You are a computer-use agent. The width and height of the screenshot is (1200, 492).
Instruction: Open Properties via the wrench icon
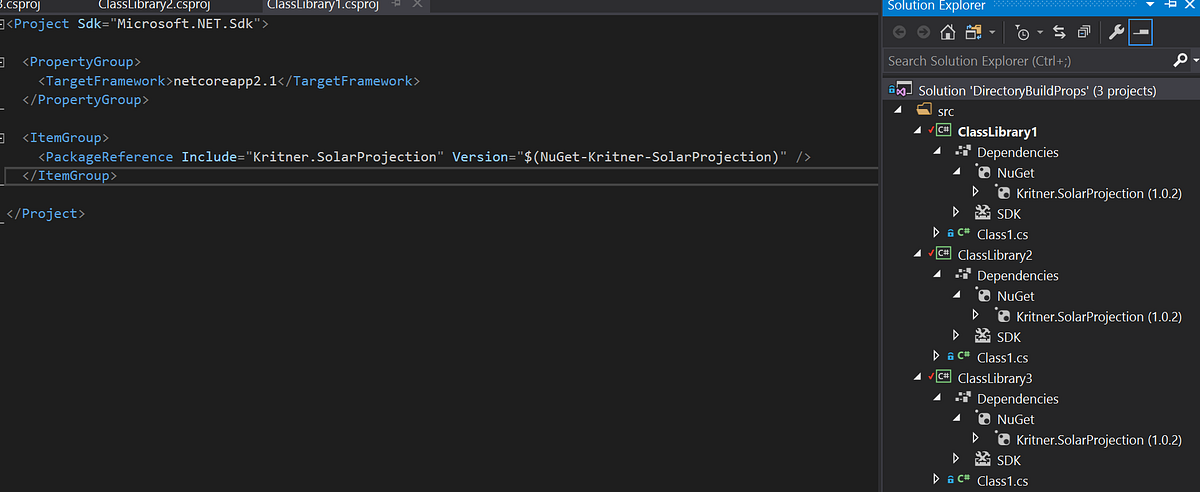[1116, 33]
